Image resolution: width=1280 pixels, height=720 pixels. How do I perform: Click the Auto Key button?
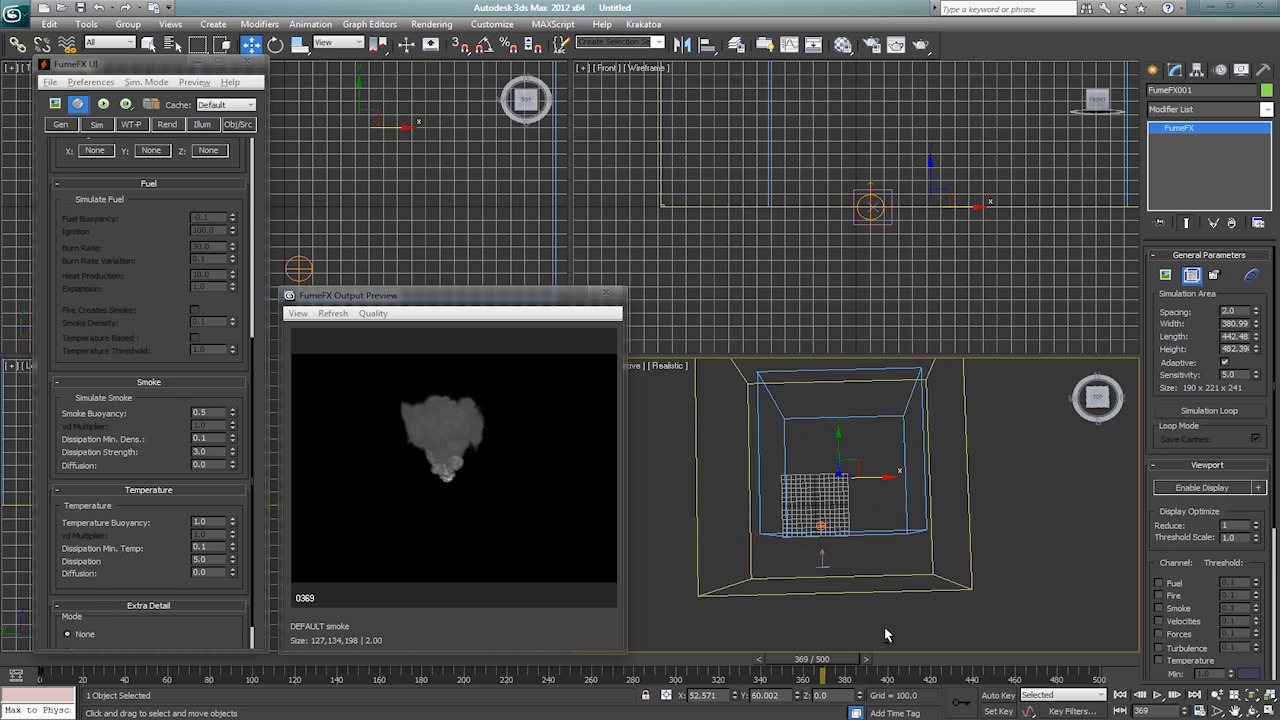998,695
